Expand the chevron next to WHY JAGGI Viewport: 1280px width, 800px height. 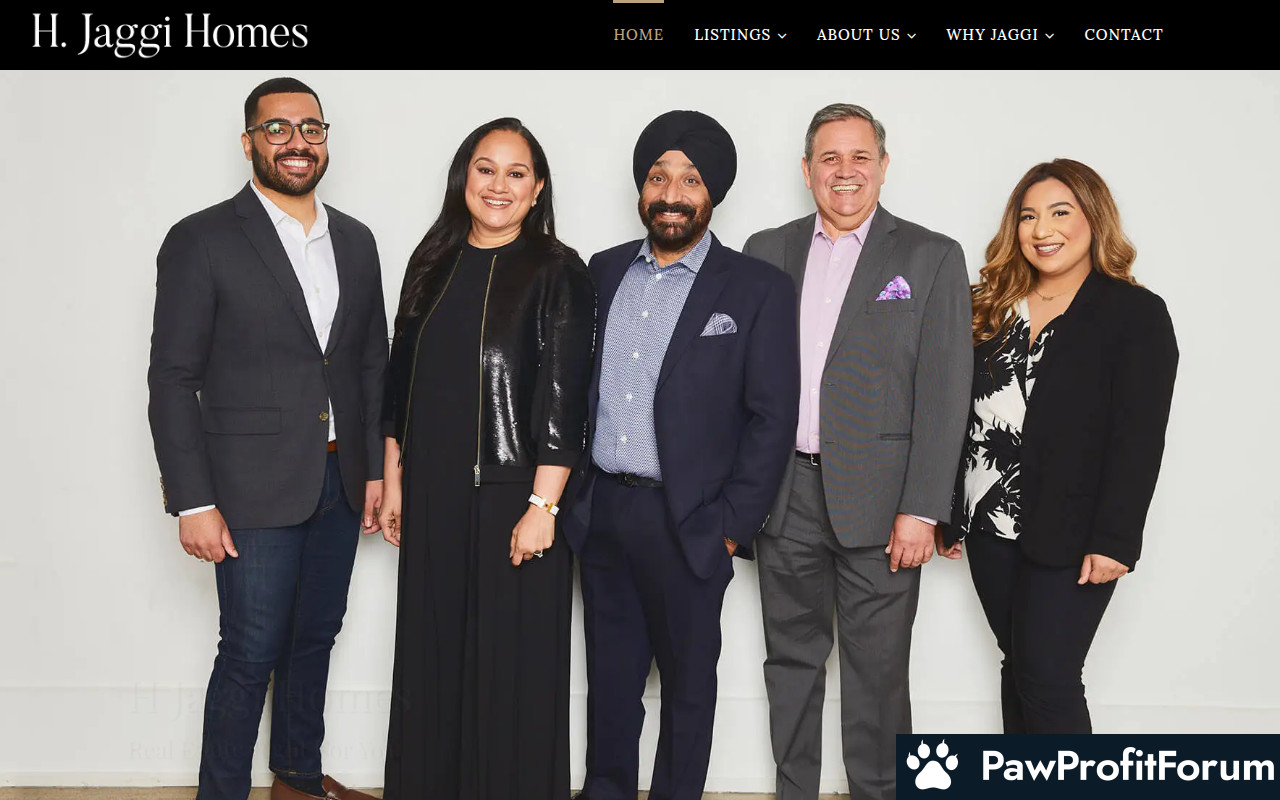(x=1050, y=36)
